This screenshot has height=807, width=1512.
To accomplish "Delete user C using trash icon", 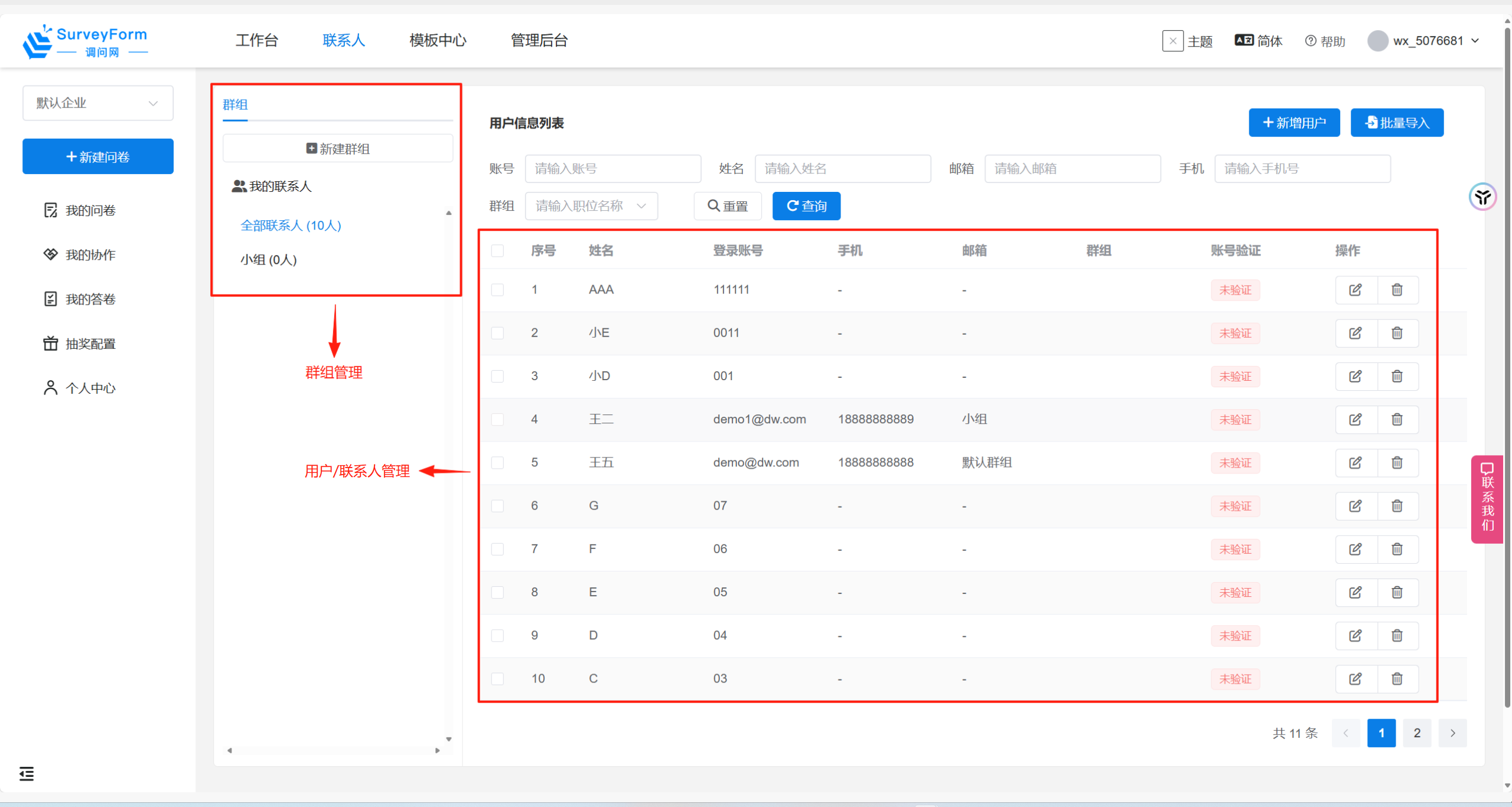I will pyautogui.click(x=1397, y=679).
